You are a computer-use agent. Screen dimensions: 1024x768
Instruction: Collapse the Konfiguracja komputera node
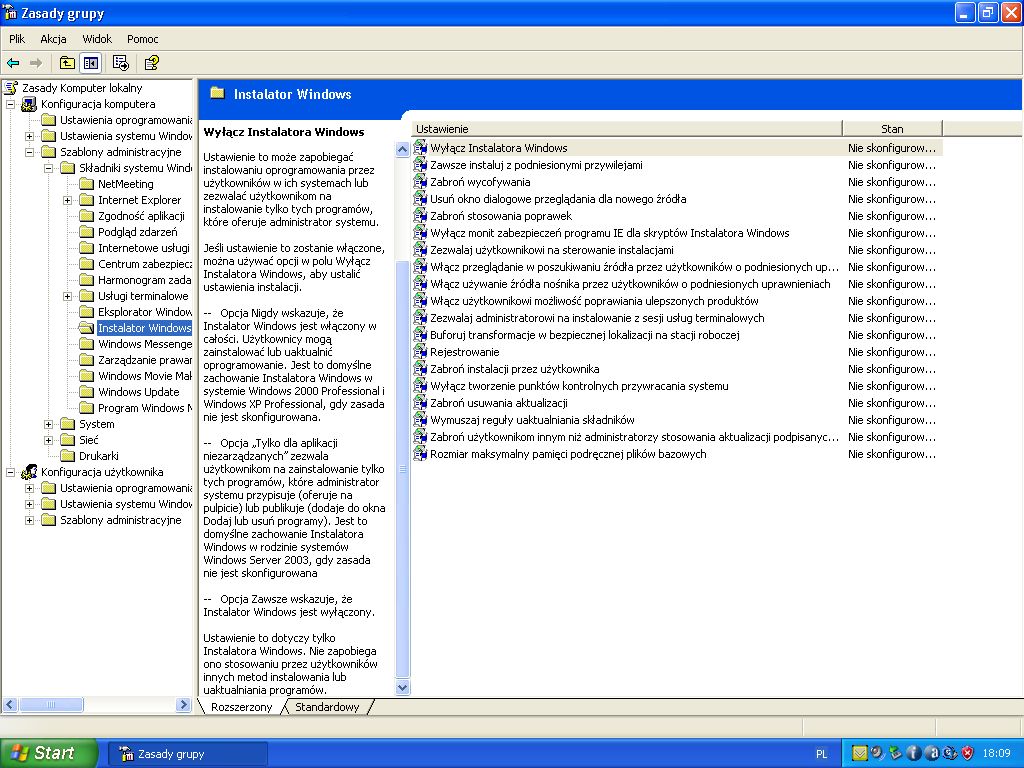click(x=10, y=104)
